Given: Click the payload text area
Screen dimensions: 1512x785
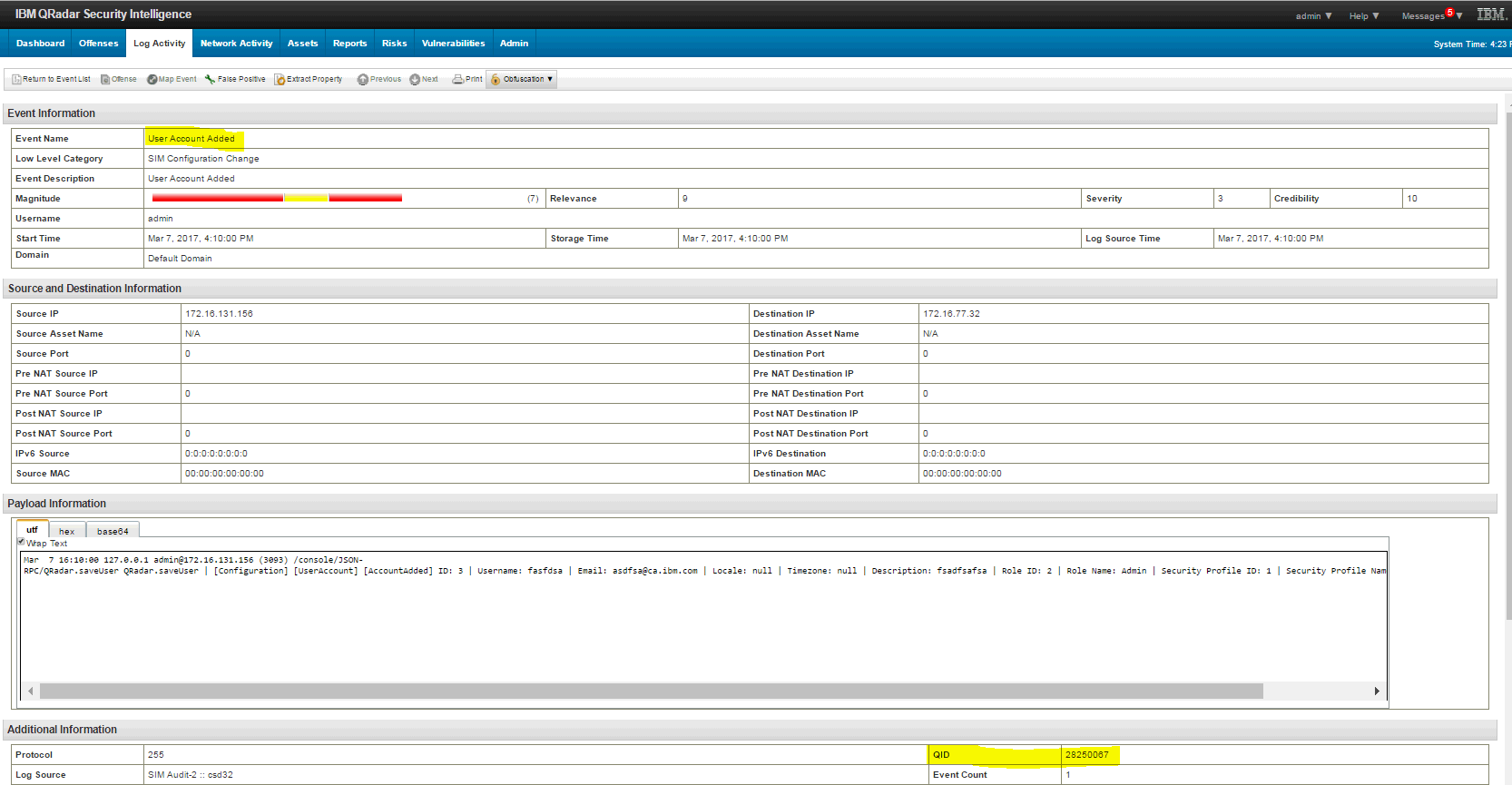Looking at the screenshot, I should click(703, 626).
